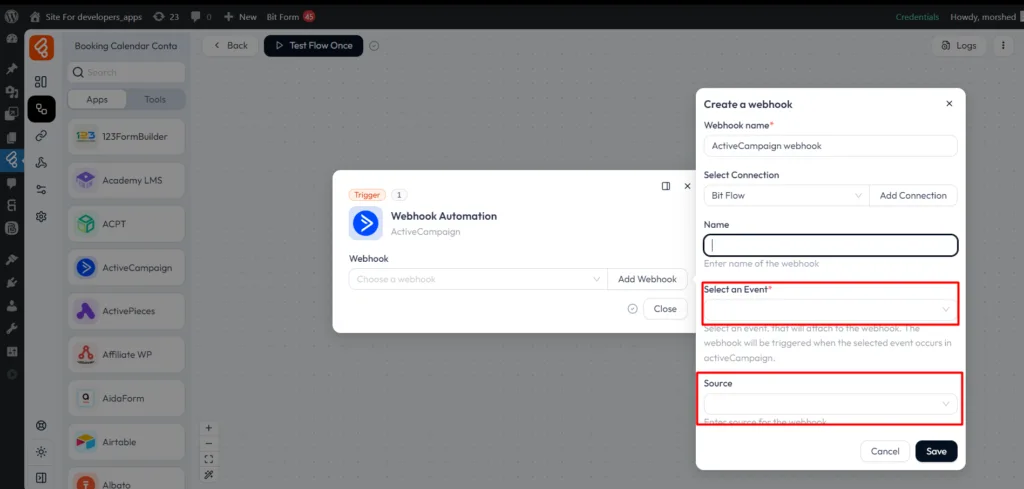Image resolution: width=1024 pixels, height=489 pixels.
Task: Open the Credentials link in admin bar
Action: click(x=917, y=17)
